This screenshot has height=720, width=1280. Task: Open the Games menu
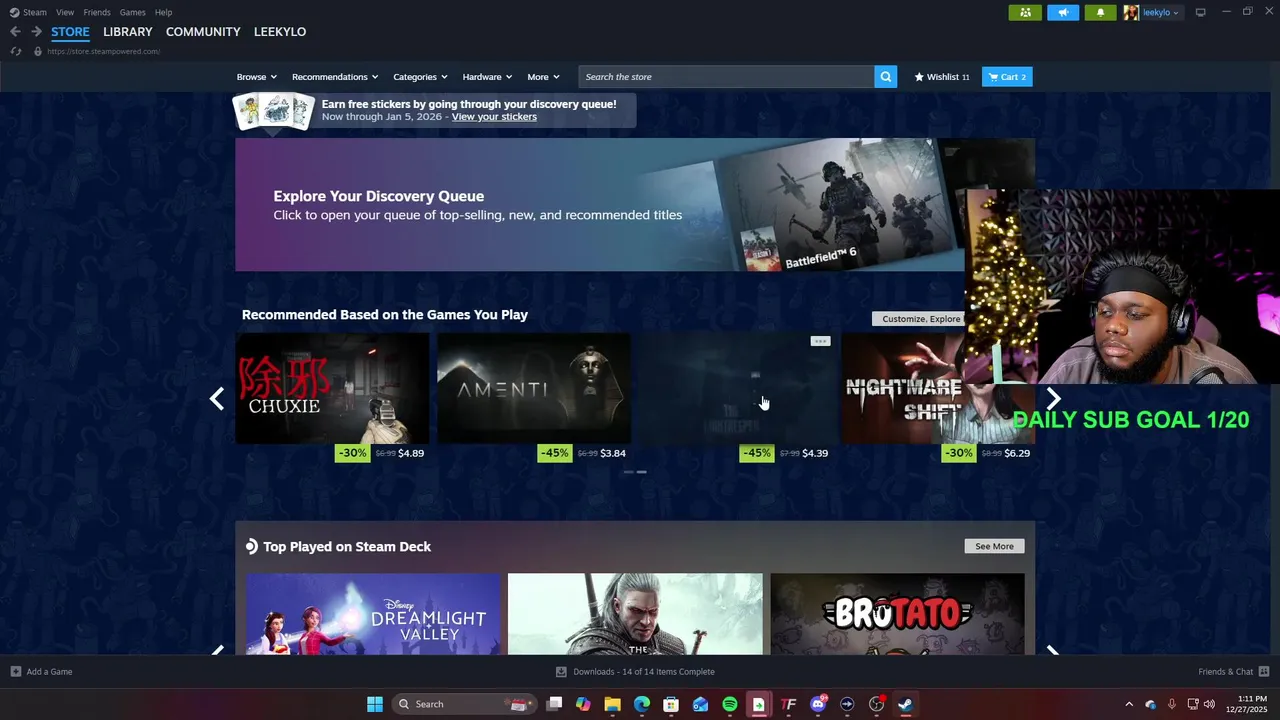[132, 12]
